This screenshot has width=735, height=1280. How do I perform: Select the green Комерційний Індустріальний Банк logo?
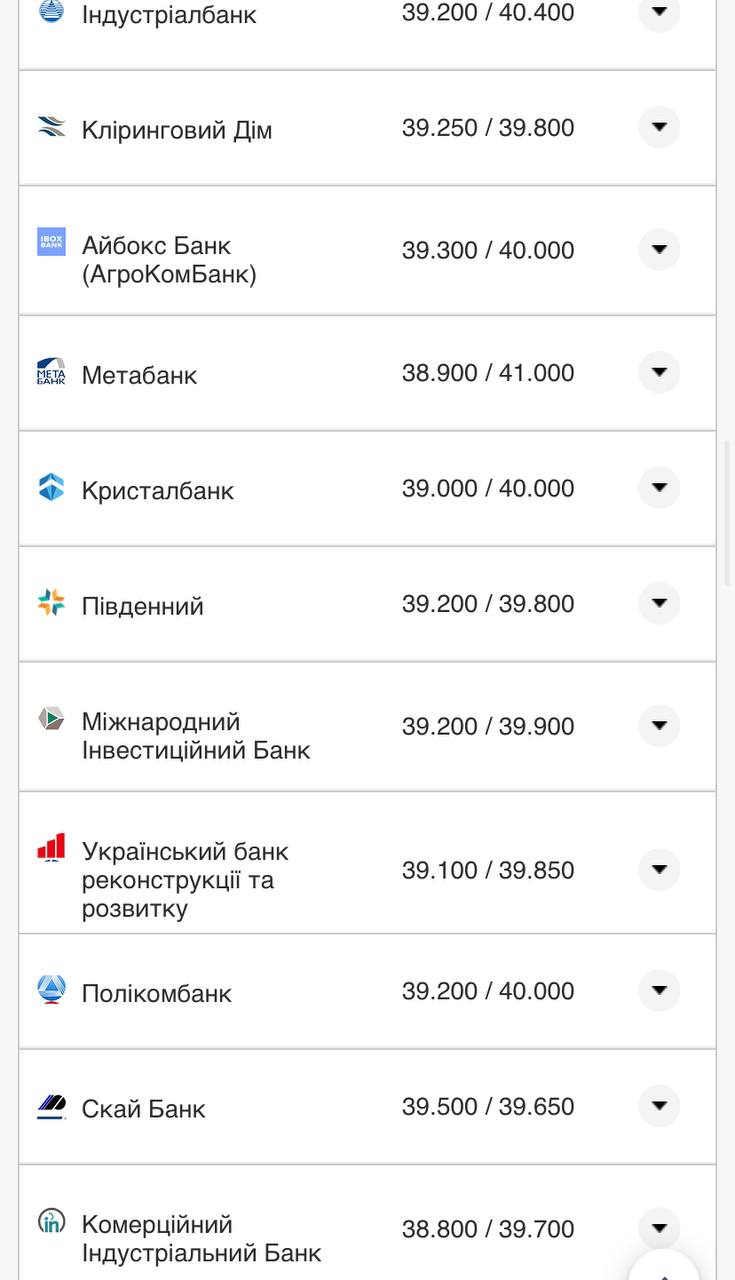coord(51,1222)
